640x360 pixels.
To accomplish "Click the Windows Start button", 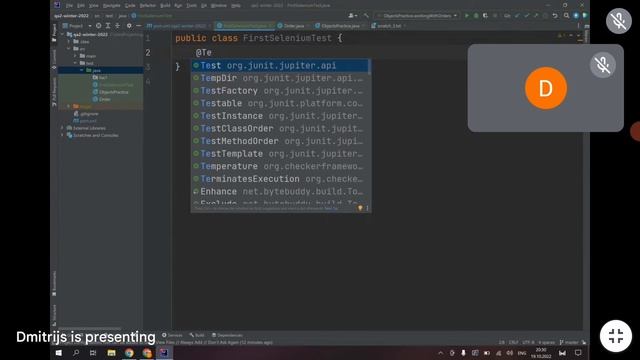I will (58, 353).
